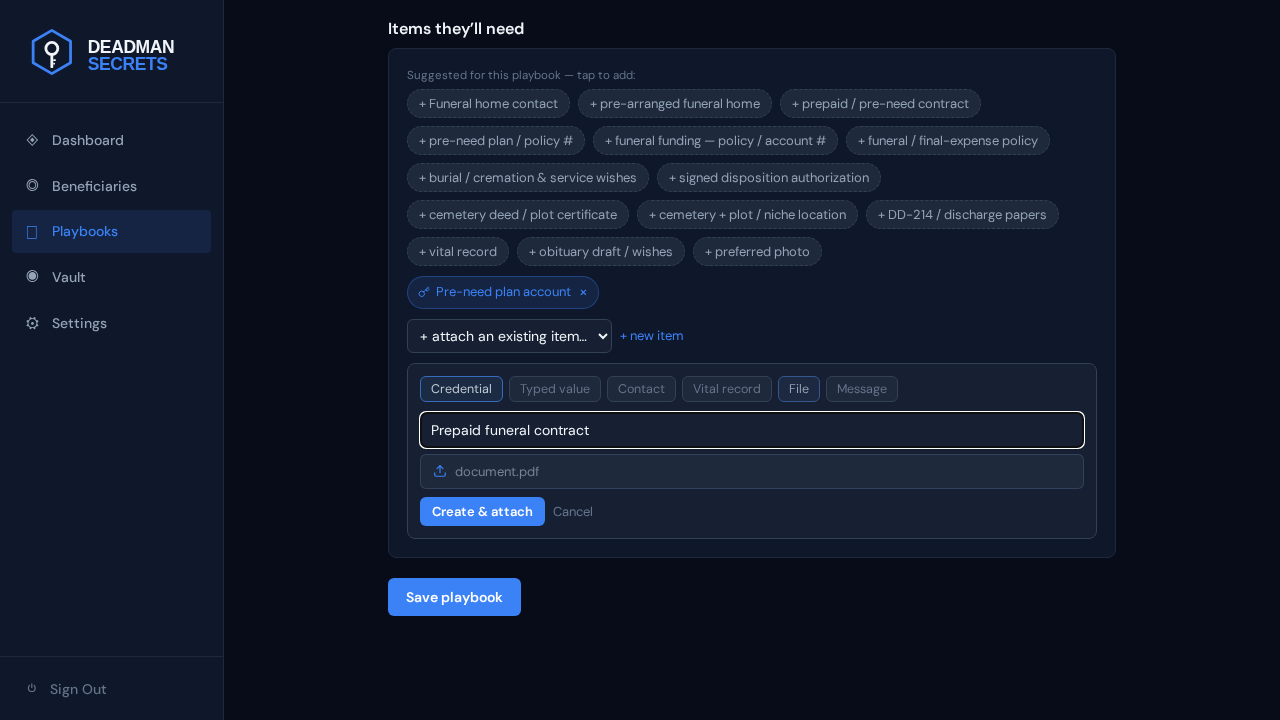Select the Credential item type
This screenshot has width=1280, height=720.
(x=461, y=389)
